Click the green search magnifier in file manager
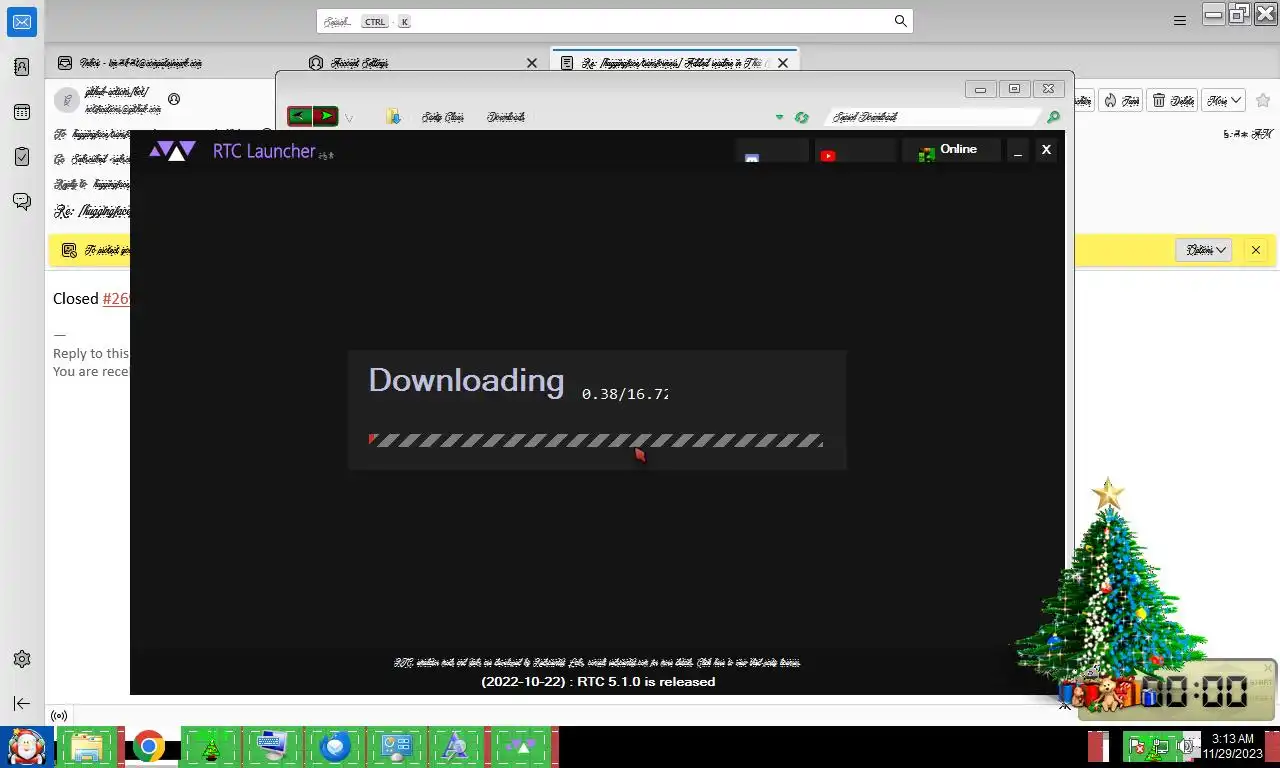 1053,117
